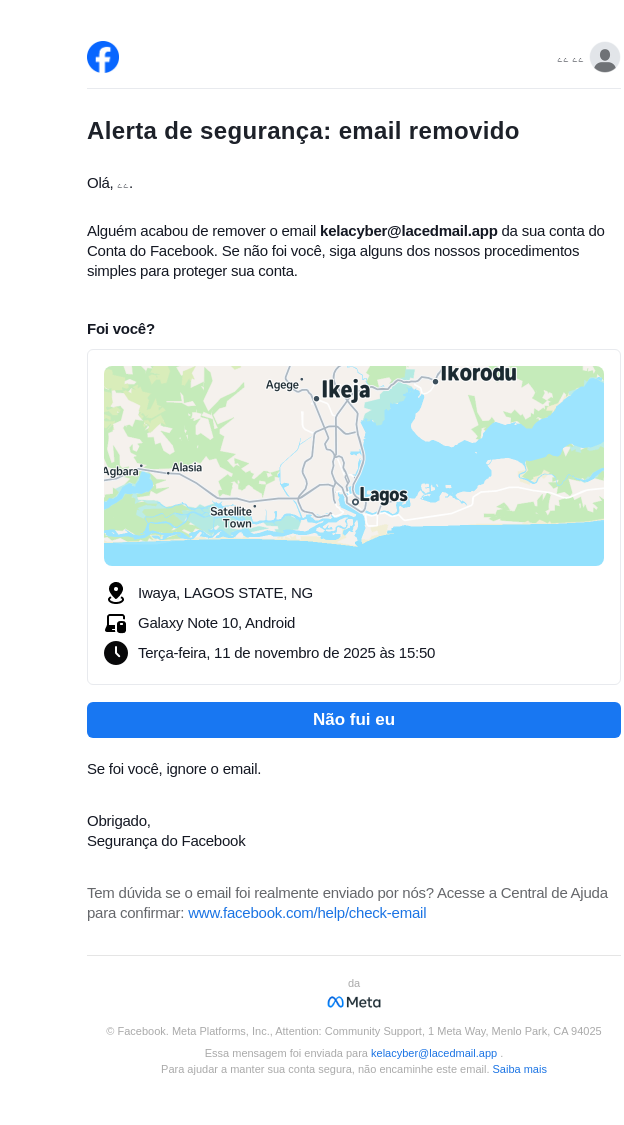Click the Lagos label on the map
624x1125 pixels.
click(383, 495)
